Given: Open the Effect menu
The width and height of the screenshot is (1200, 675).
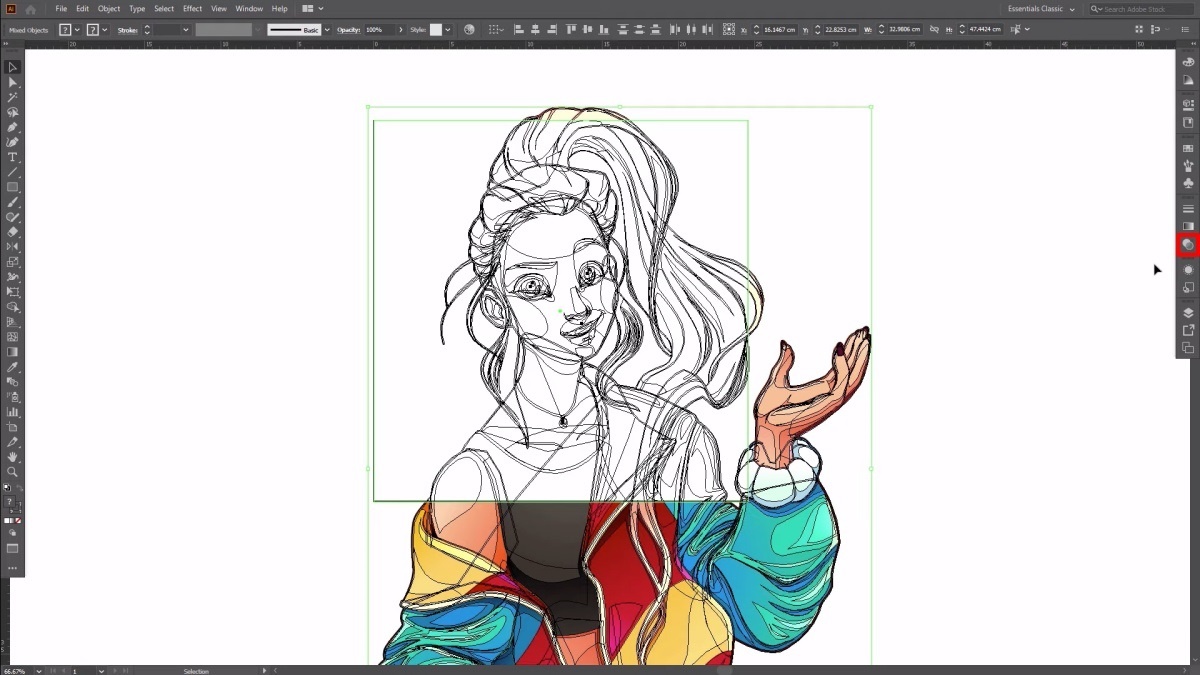Looking at the screenshot, I should 192,9.
